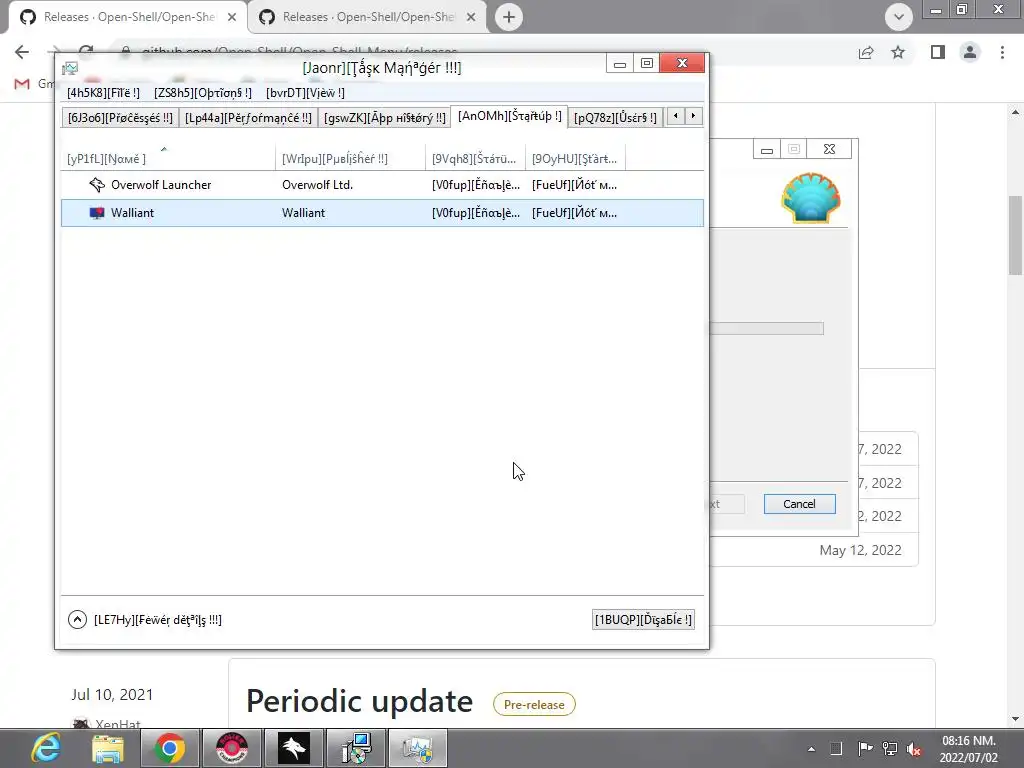Screen dimensions: 1024x768
Task: Click the Walliant name in the selected row
Action: click(x=133, y=213)
